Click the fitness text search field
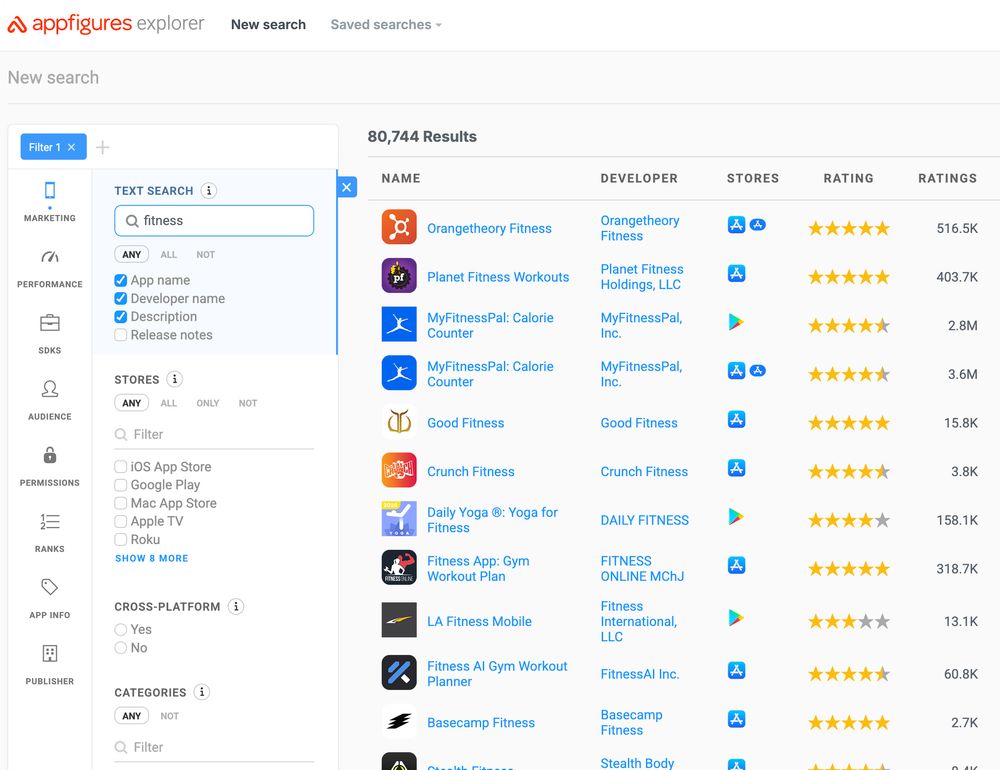Image resolution: width=1000 pixels, height=770 pixels. [214, 221]
